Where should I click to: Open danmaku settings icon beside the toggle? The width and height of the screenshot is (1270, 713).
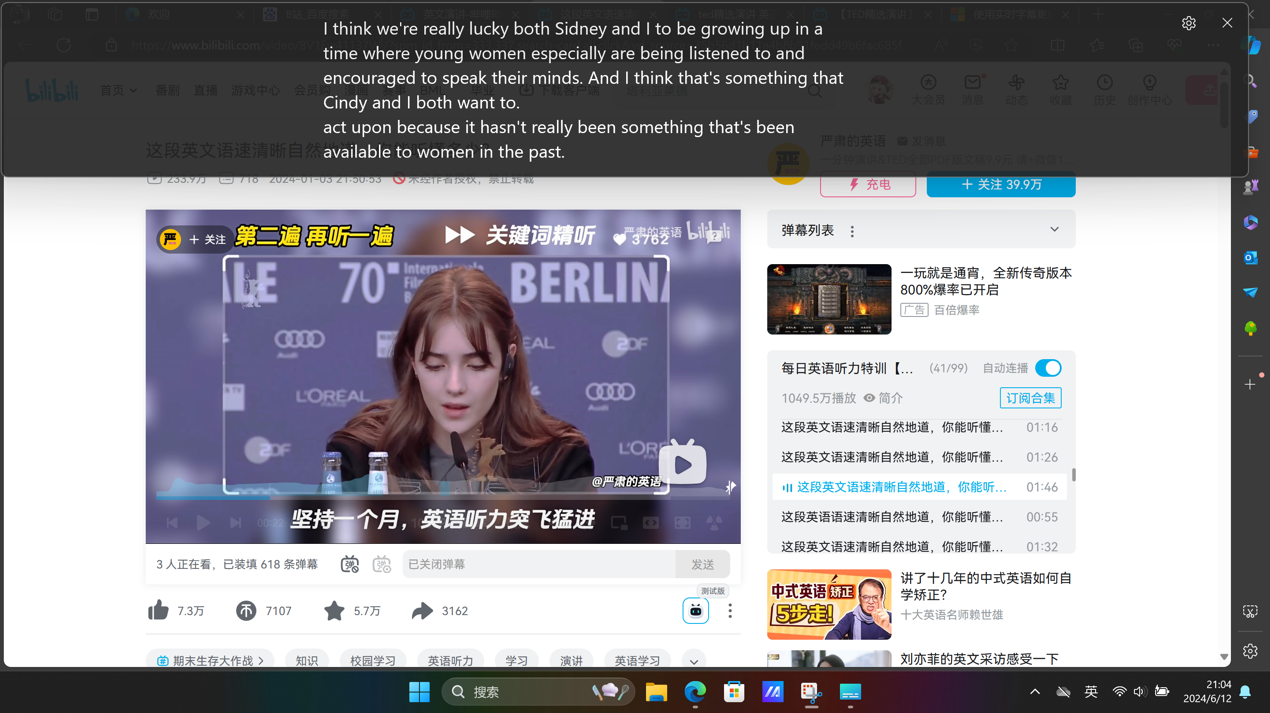(x=382, y=565)
